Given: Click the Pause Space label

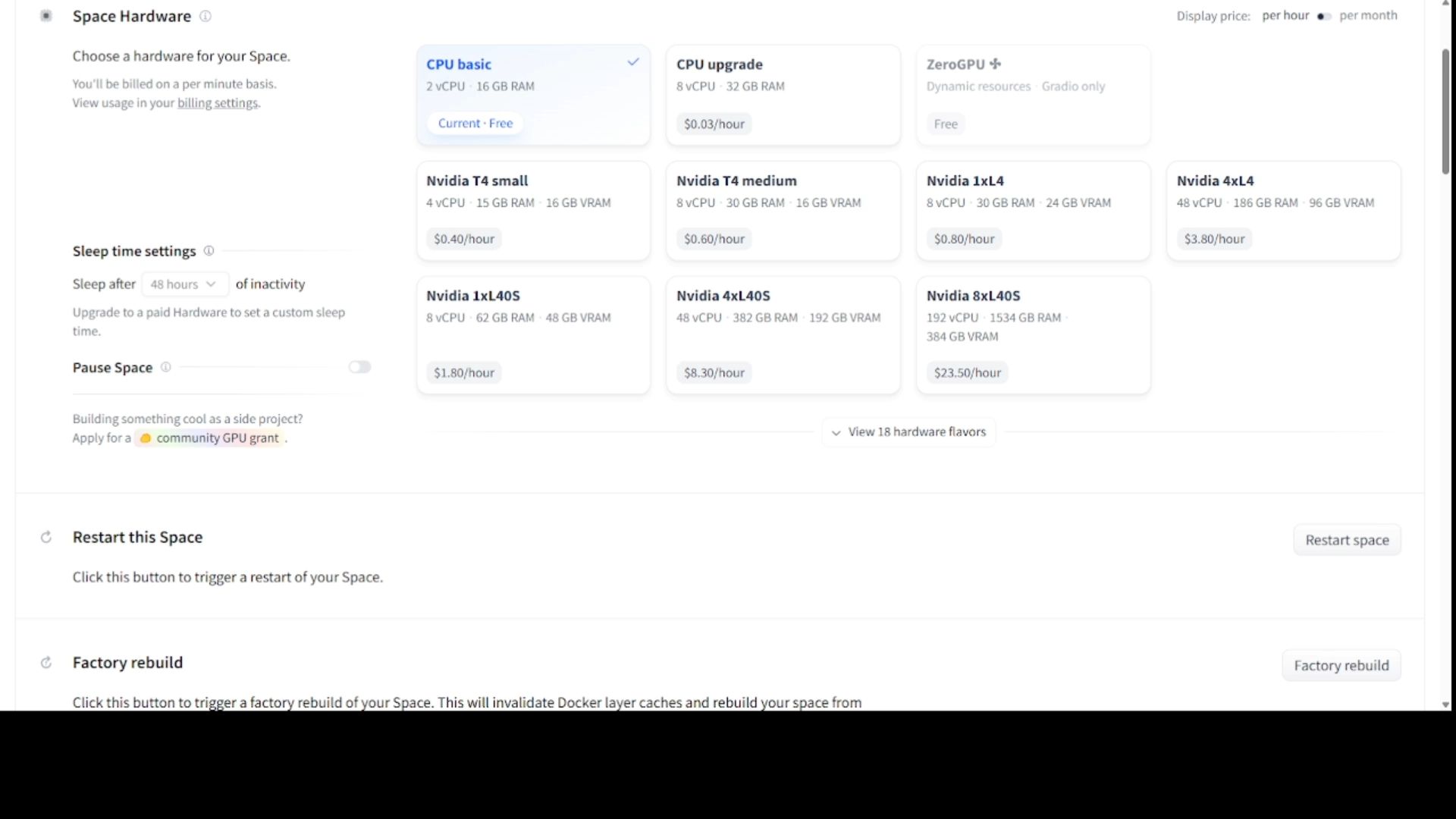Looking at the screenshot, I should click(x=112, y=368).
